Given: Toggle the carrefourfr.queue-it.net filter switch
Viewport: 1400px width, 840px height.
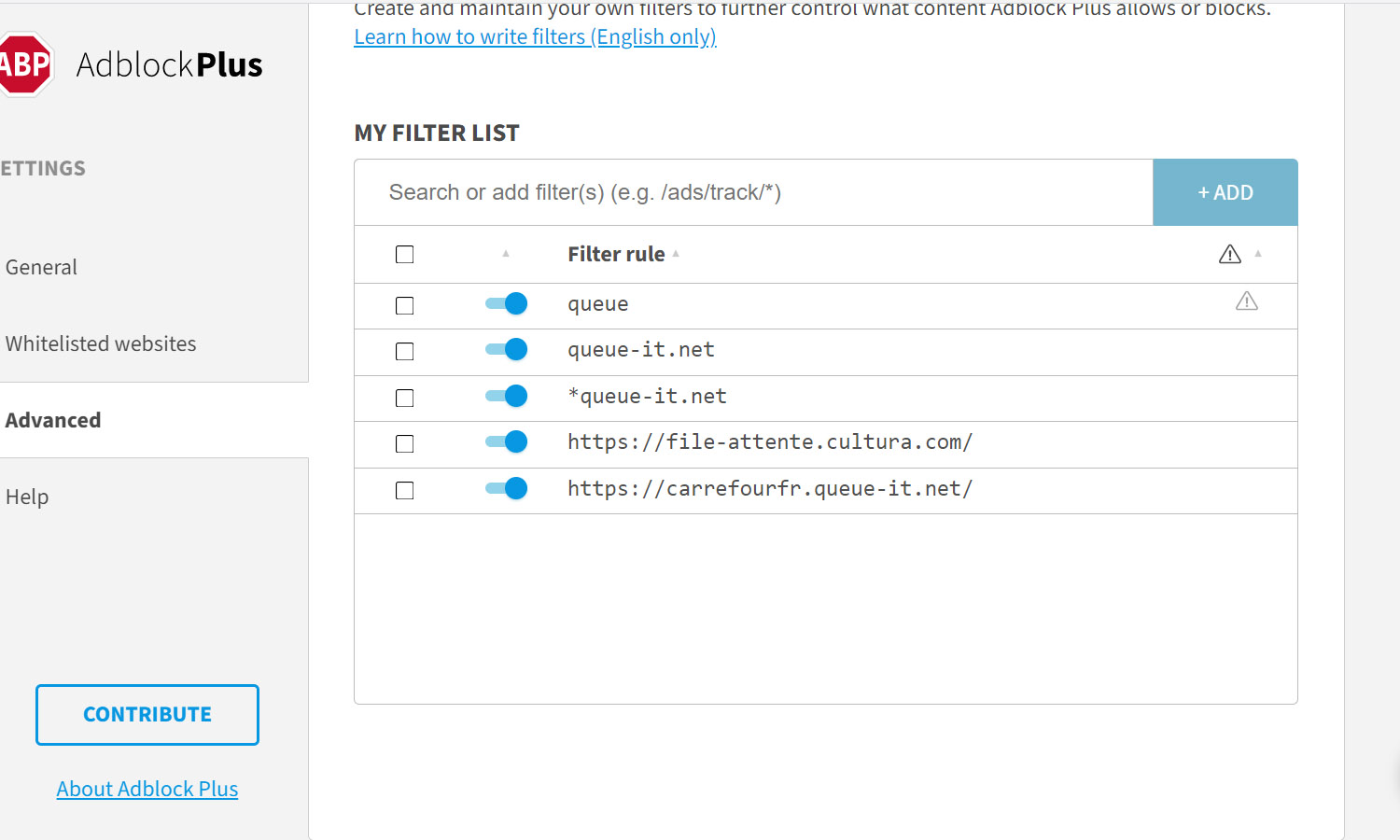Looking at the screenshot, I should (507, 488).
